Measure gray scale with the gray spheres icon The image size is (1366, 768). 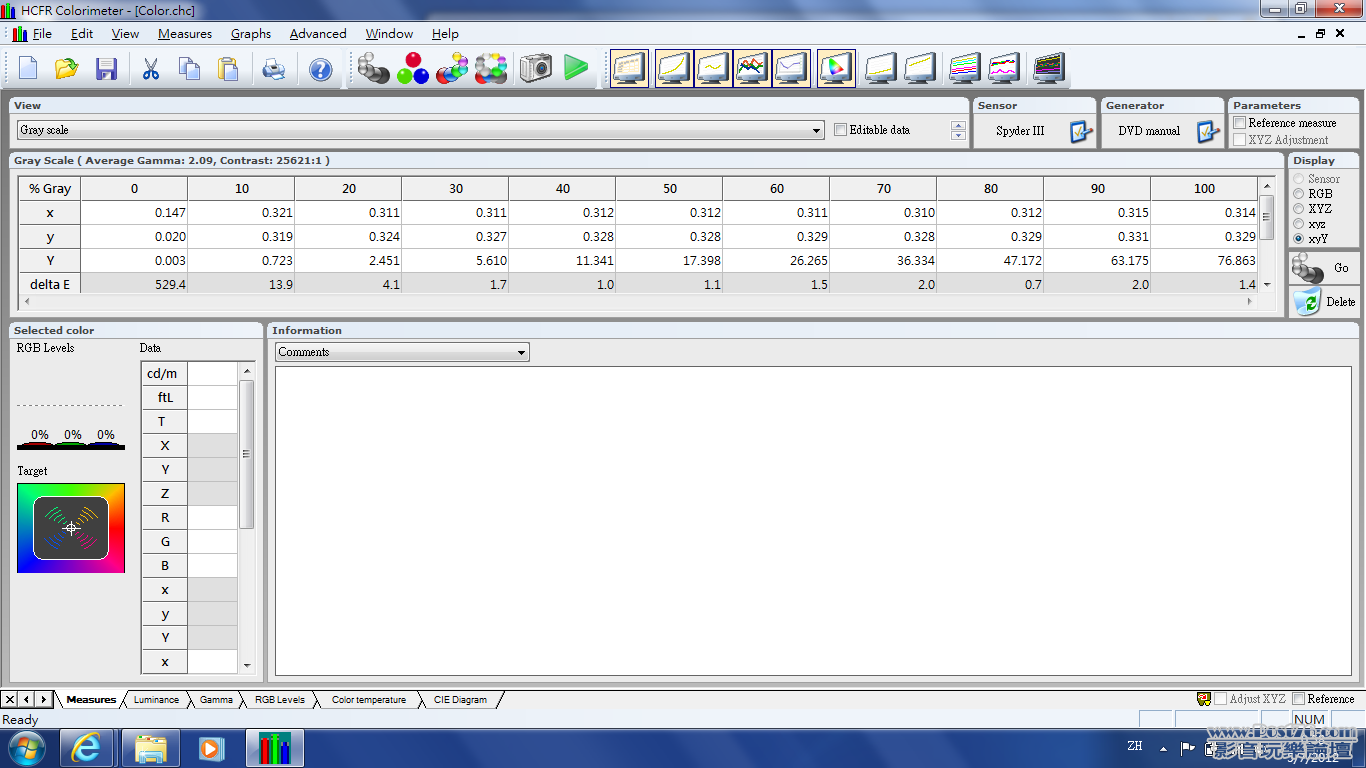pos(373,69)
